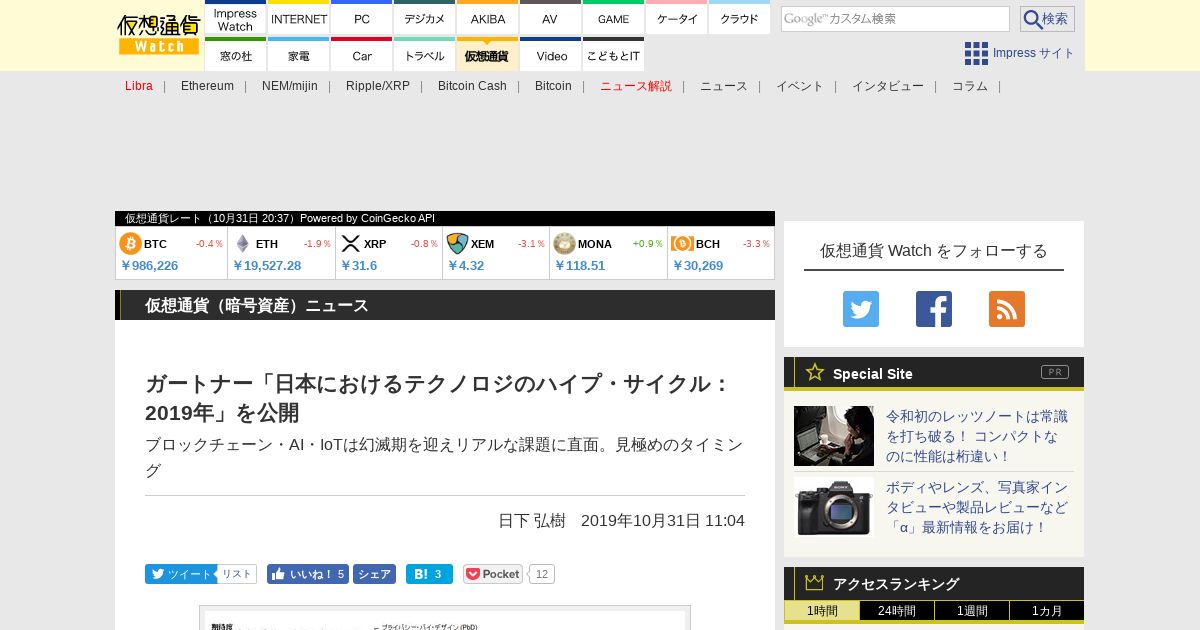Open the Libra category link
Image resolution: width=1200 pixels, height=630 pixels.
point(139,86)
